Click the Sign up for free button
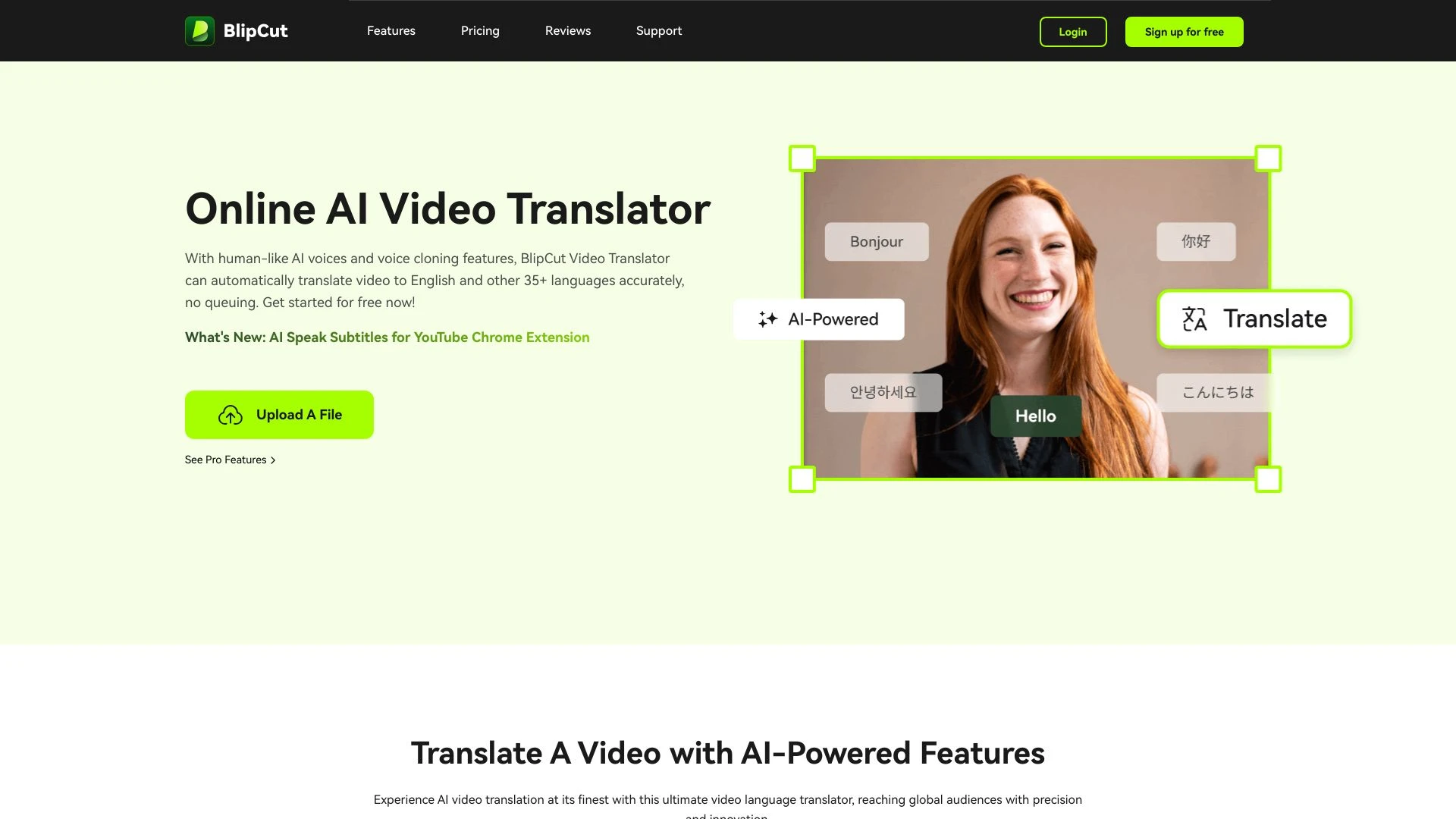 click(1184, 31)
